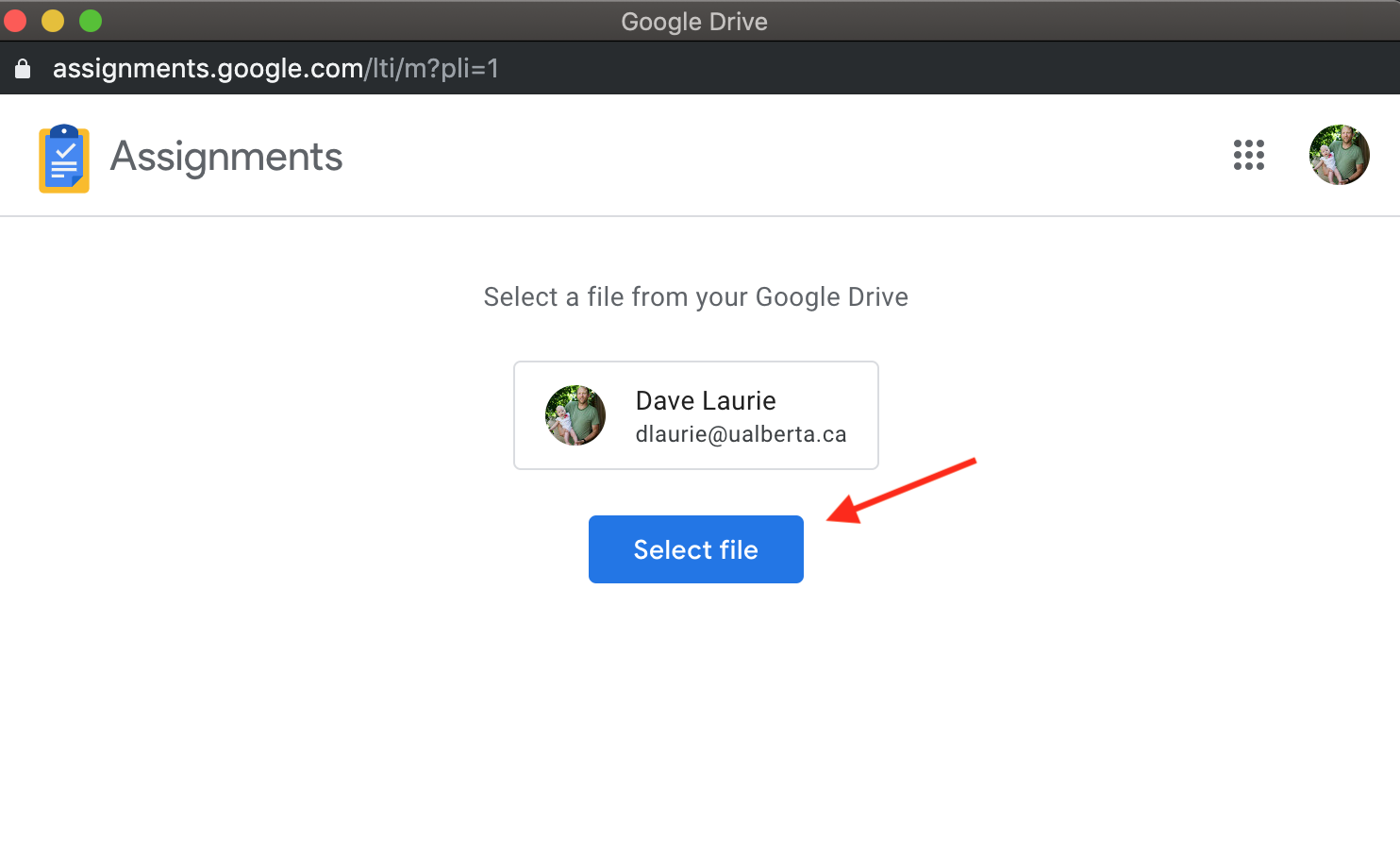Image resolution: width=1400 pixels, height=842 pixels.
Task: Click the lock icon in address bar
Action: click(23, 69)
